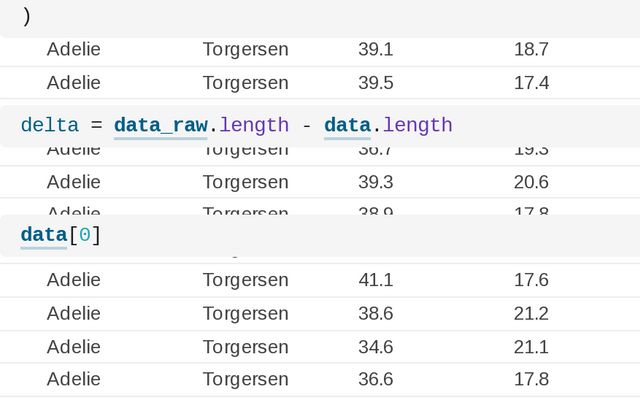The image size is (640, 400).
Task: Select the 39.3 table cell
Action: point(375,182)
